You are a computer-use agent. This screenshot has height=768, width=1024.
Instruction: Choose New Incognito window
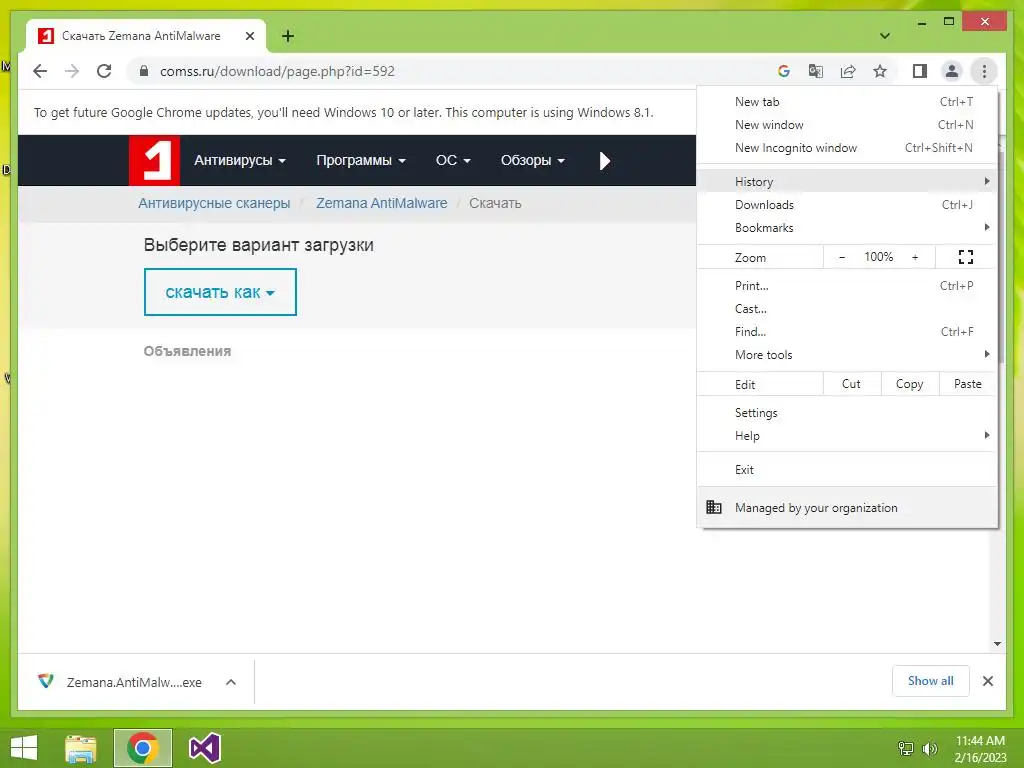pos(847,148)
